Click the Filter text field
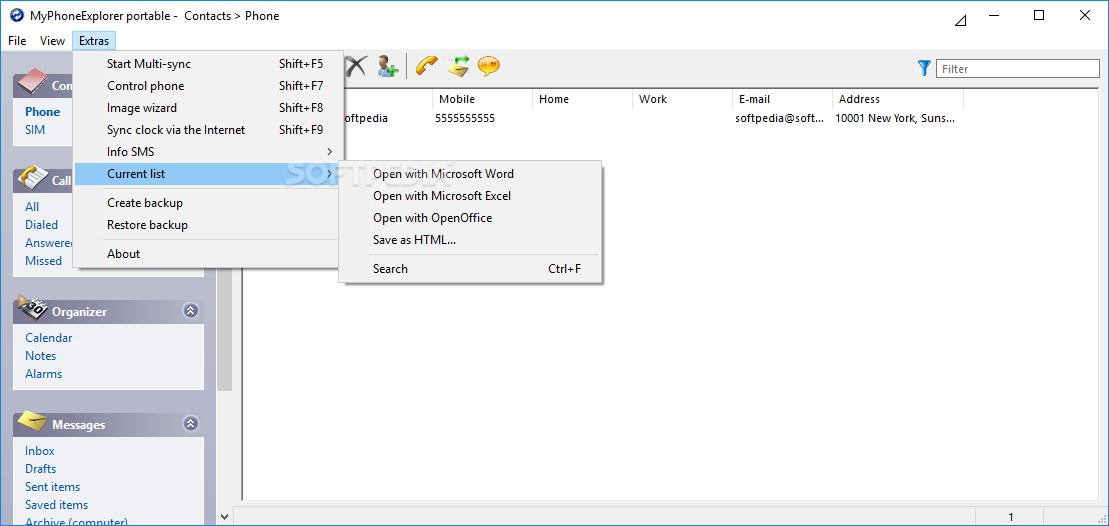 point(1018,69)
